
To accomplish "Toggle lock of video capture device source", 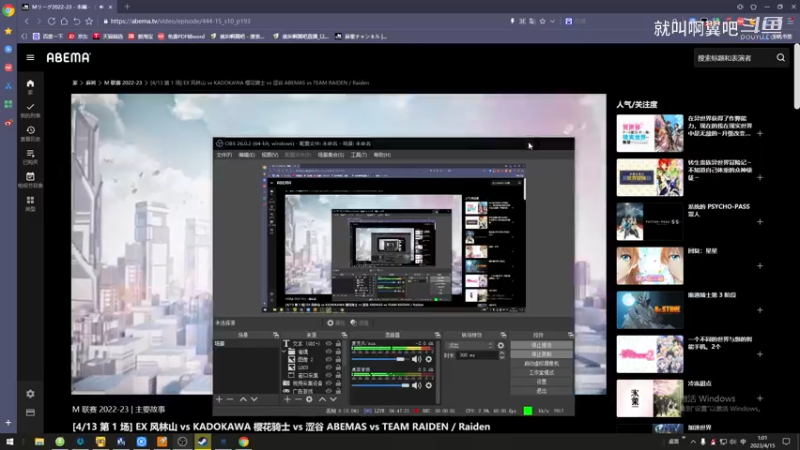I will click(338, 383).
